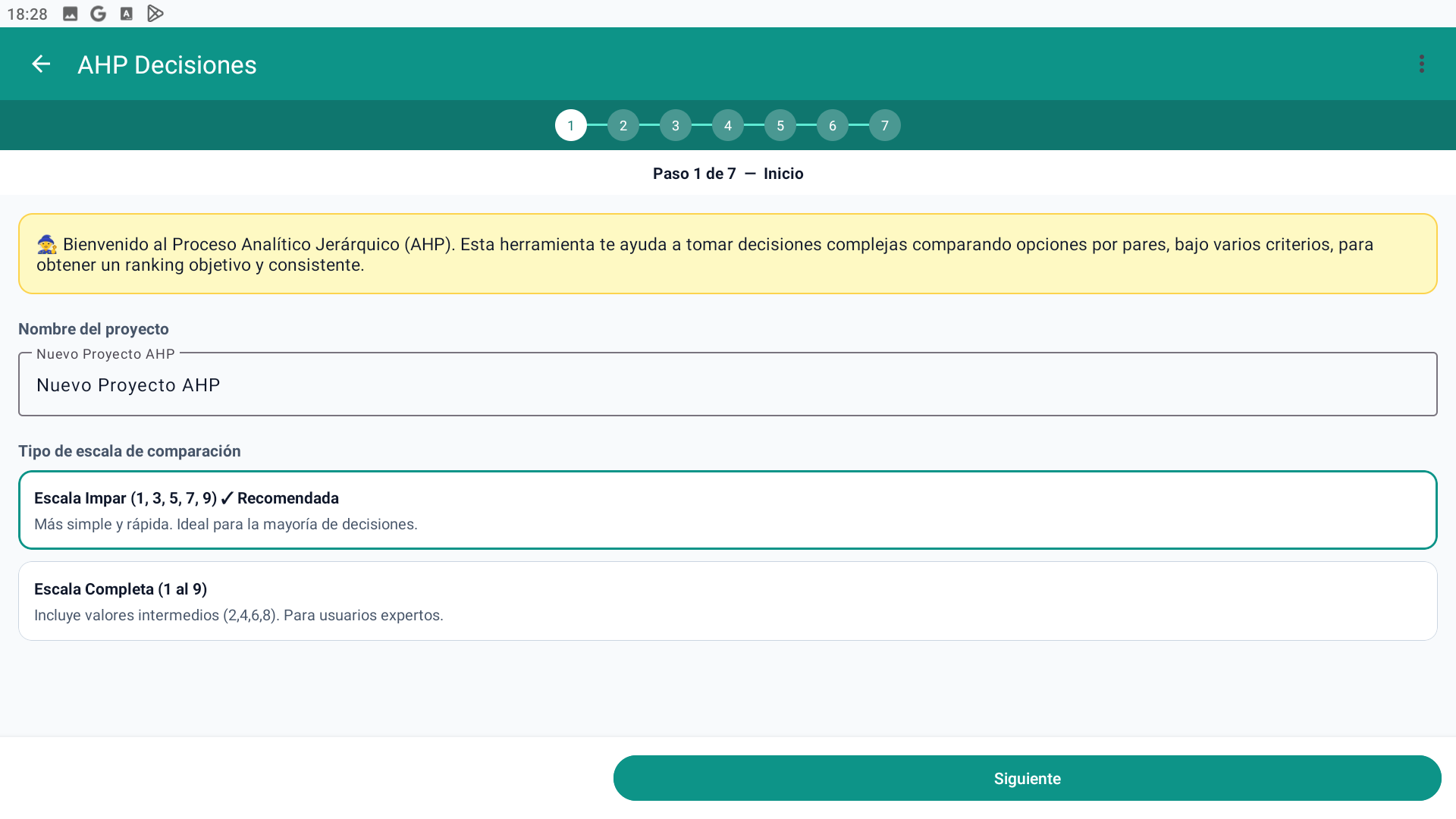The height and width of the screenshot is (819, 1456).
Task: Open the image notification icon in status bar
Action: click(x=70, y=14)
